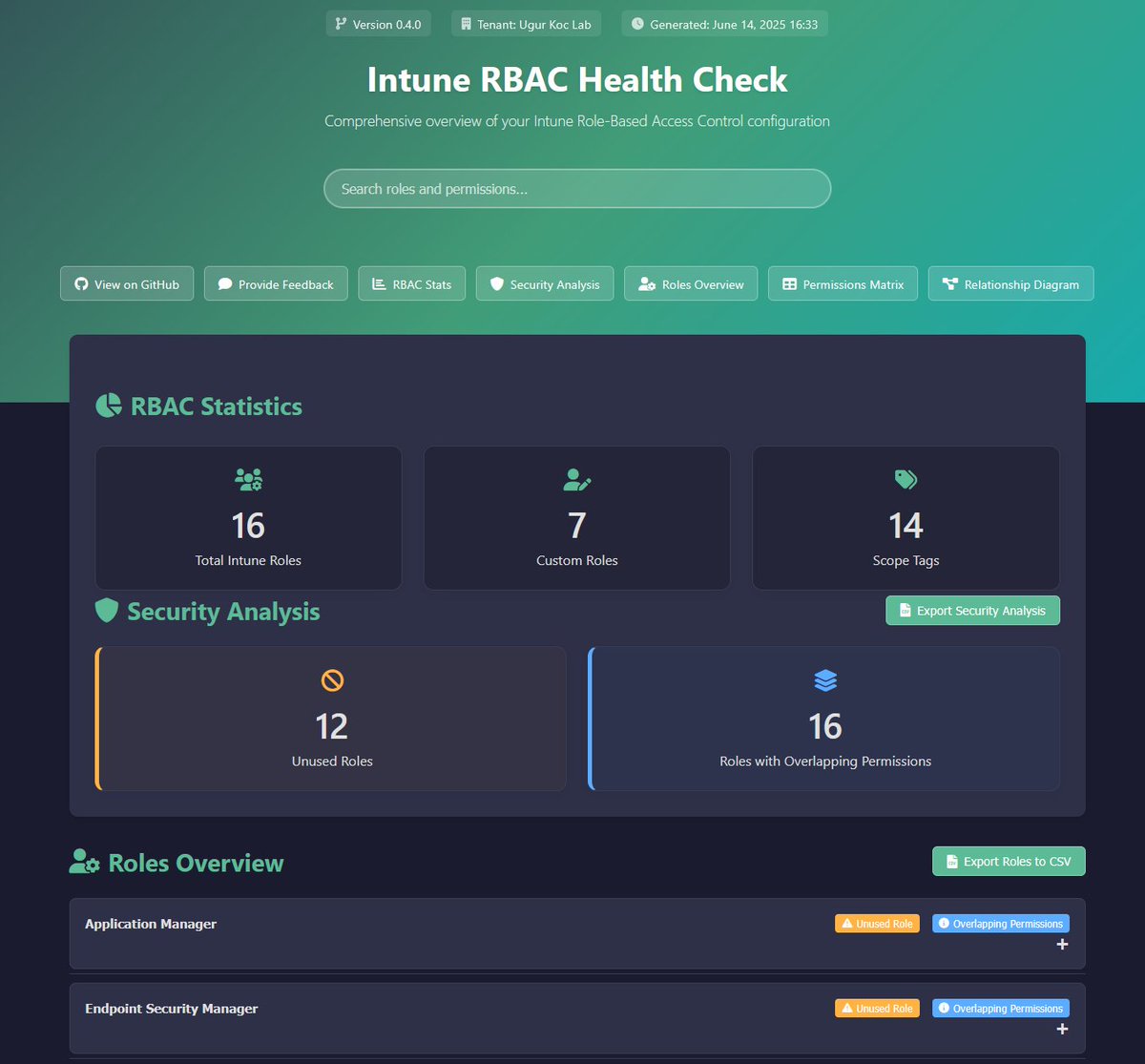The height and width of the screenshot is (1064, 1145).
Task: Jump to the RBAC Stats section
Action: coord(412,283)
